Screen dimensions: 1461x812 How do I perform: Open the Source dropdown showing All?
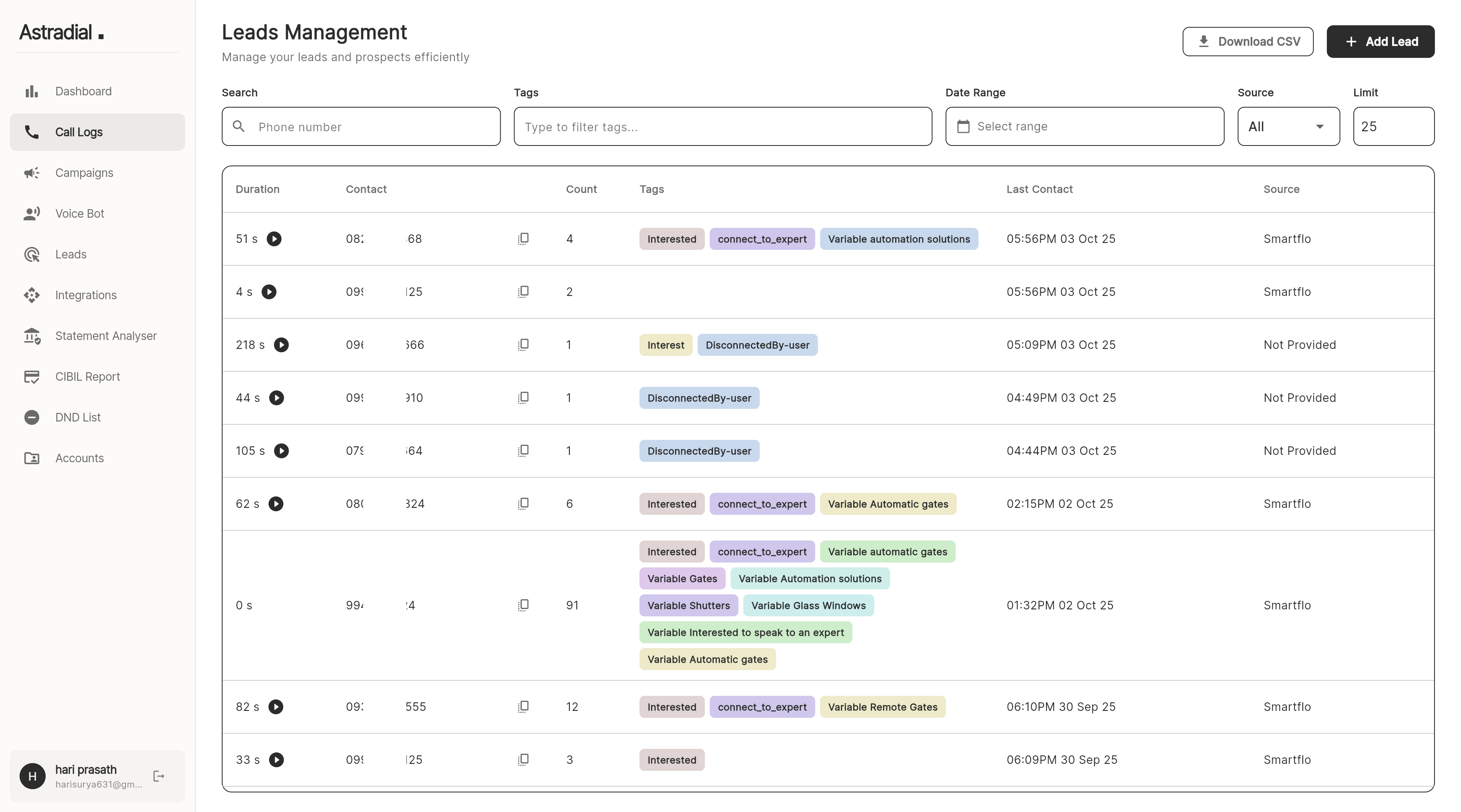(1288, 126)
